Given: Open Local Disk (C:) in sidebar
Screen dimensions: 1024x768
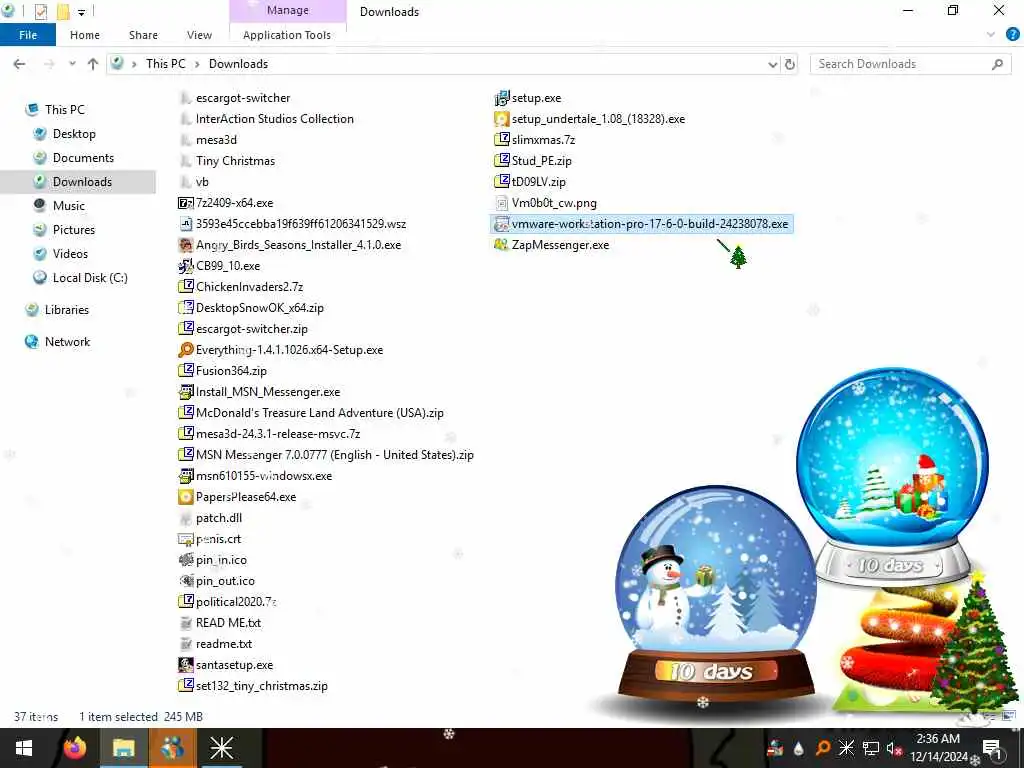Looking at the screenshot, I should (89, 278).
